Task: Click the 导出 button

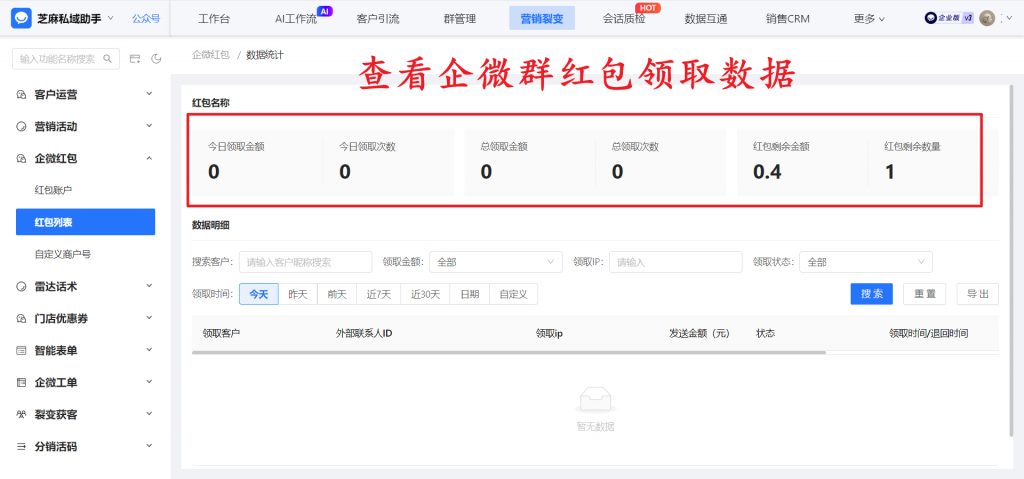Action: tap(977, 294)
